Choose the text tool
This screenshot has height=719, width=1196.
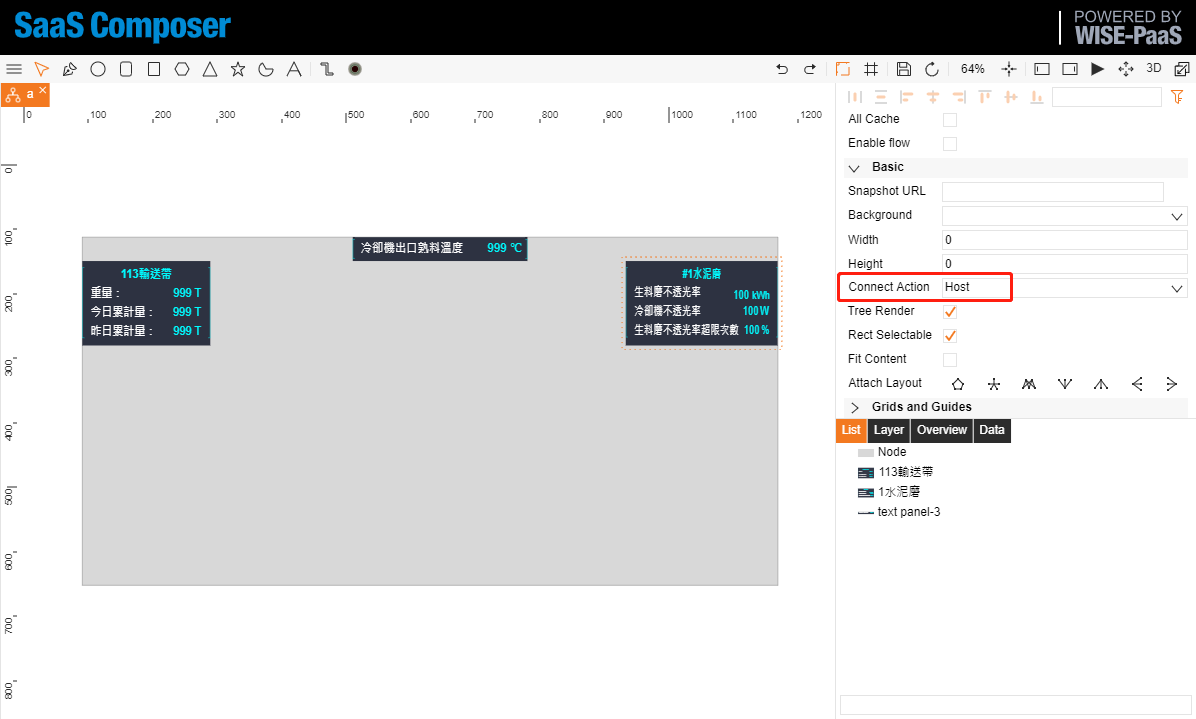click(294, 69)
